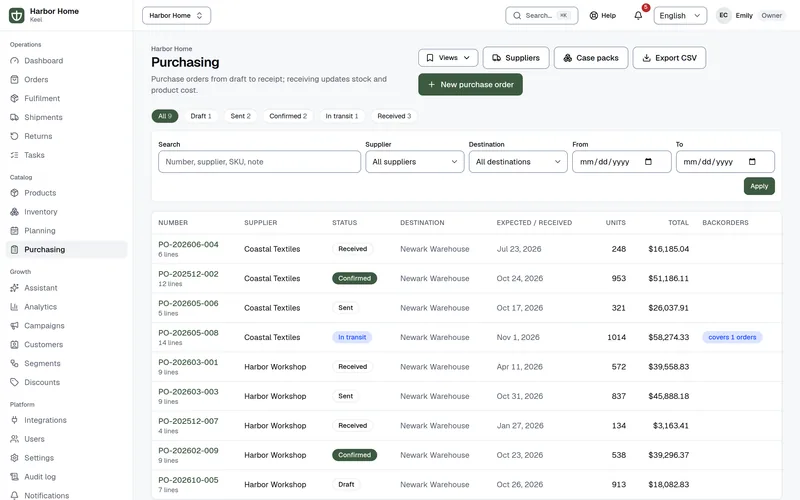Screen dimensions: 800x500
Task: Open purchase order PO-202512-002
Action: coord(188,274)
